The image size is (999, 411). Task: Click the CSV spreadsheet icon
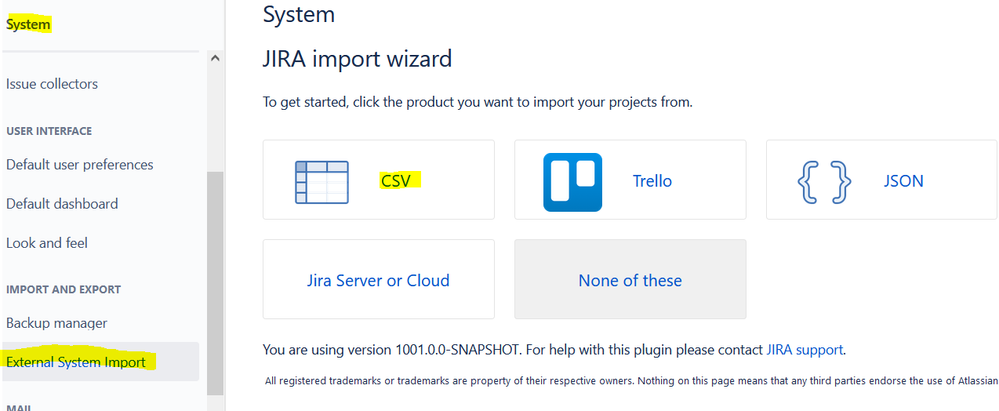(x=322, y=182)
